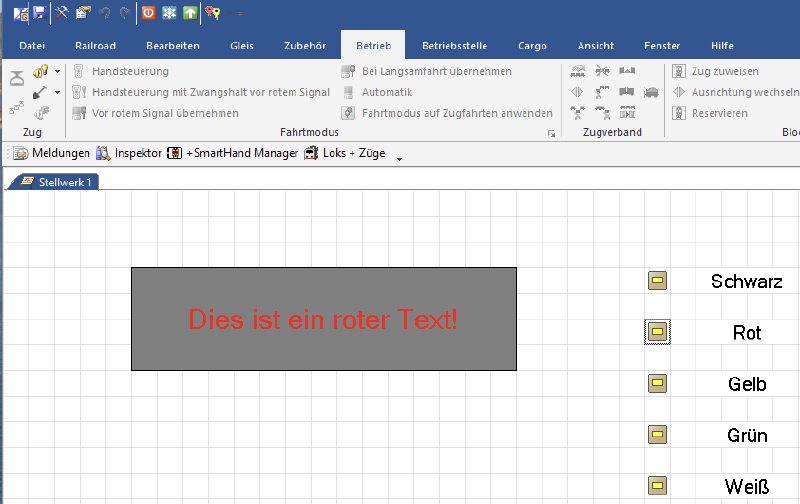Open the Inspektor panel
Image resolution: width=800 pixels, height=504 pixels.
pos(129,153)
